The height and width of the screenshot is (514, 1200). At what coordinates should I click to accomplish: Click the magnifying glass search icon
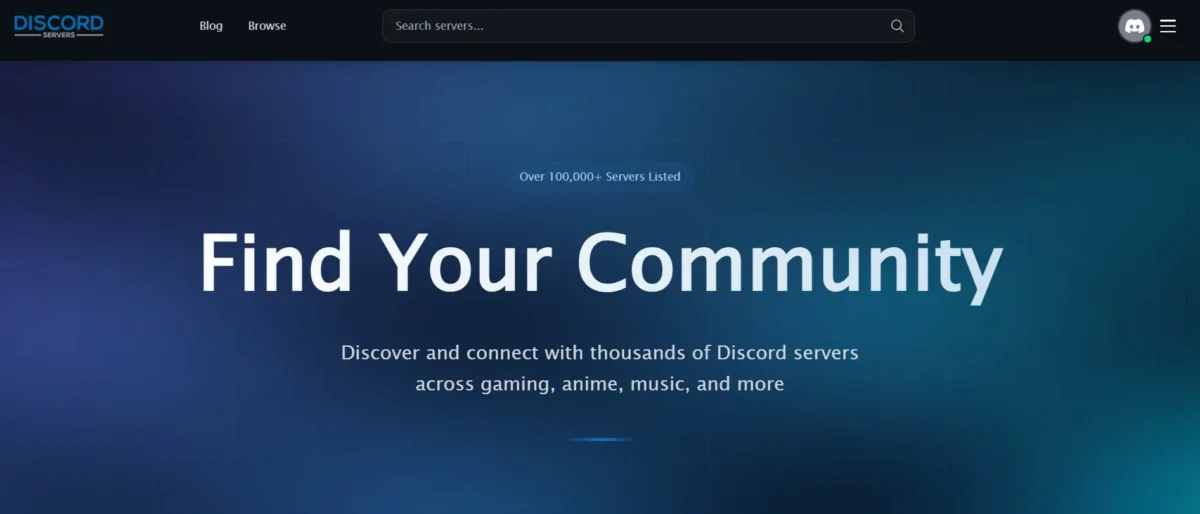click(897, 26)
